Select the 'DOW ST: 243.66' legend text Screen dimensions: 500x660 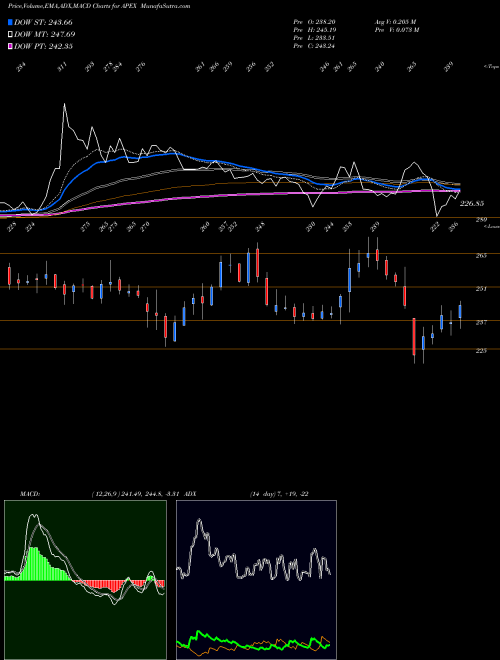pos(44,22)
